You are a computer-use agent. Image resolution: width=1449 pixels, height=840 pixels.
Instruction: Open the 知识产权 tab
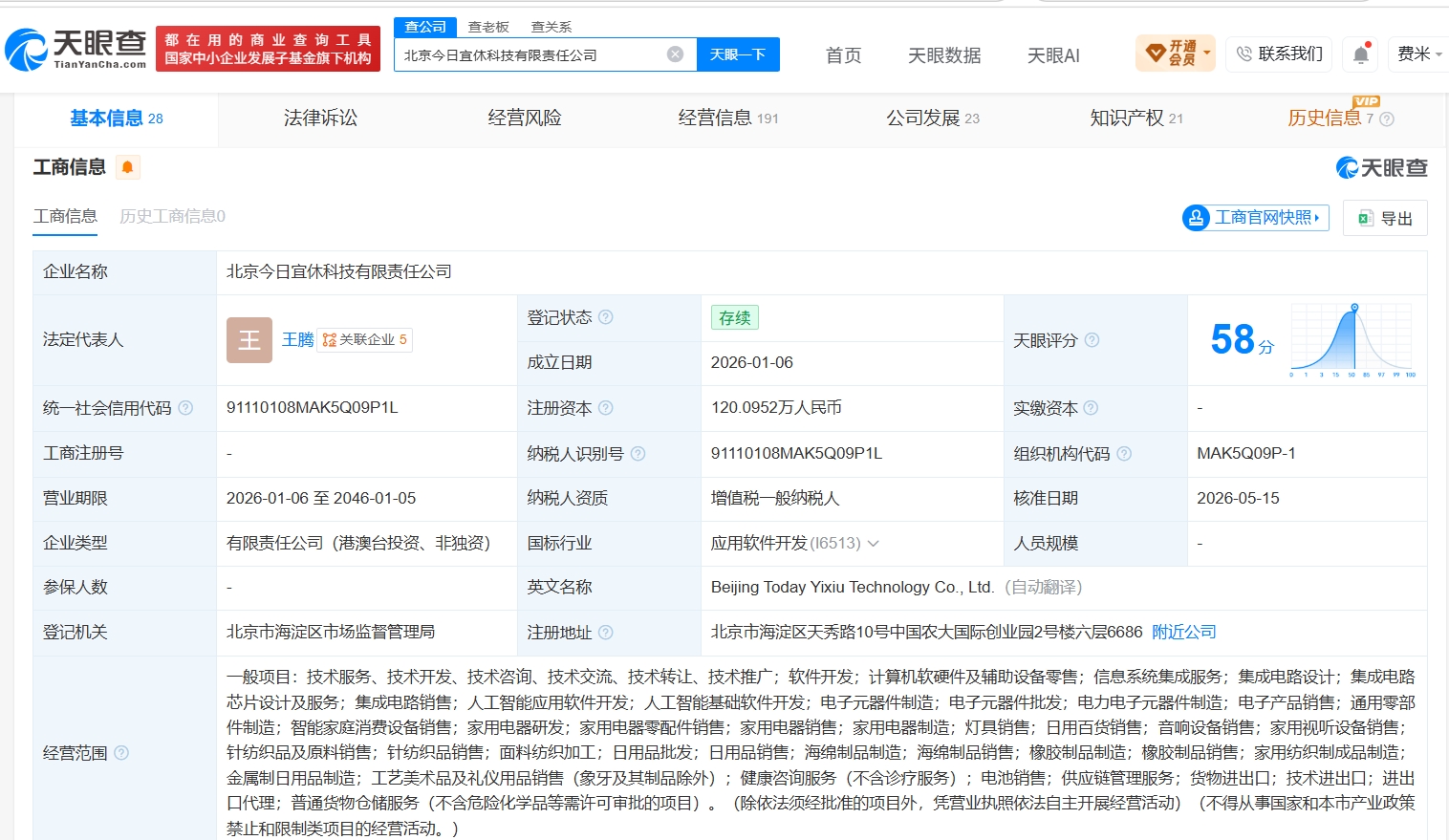click(x=1136, y=118)
